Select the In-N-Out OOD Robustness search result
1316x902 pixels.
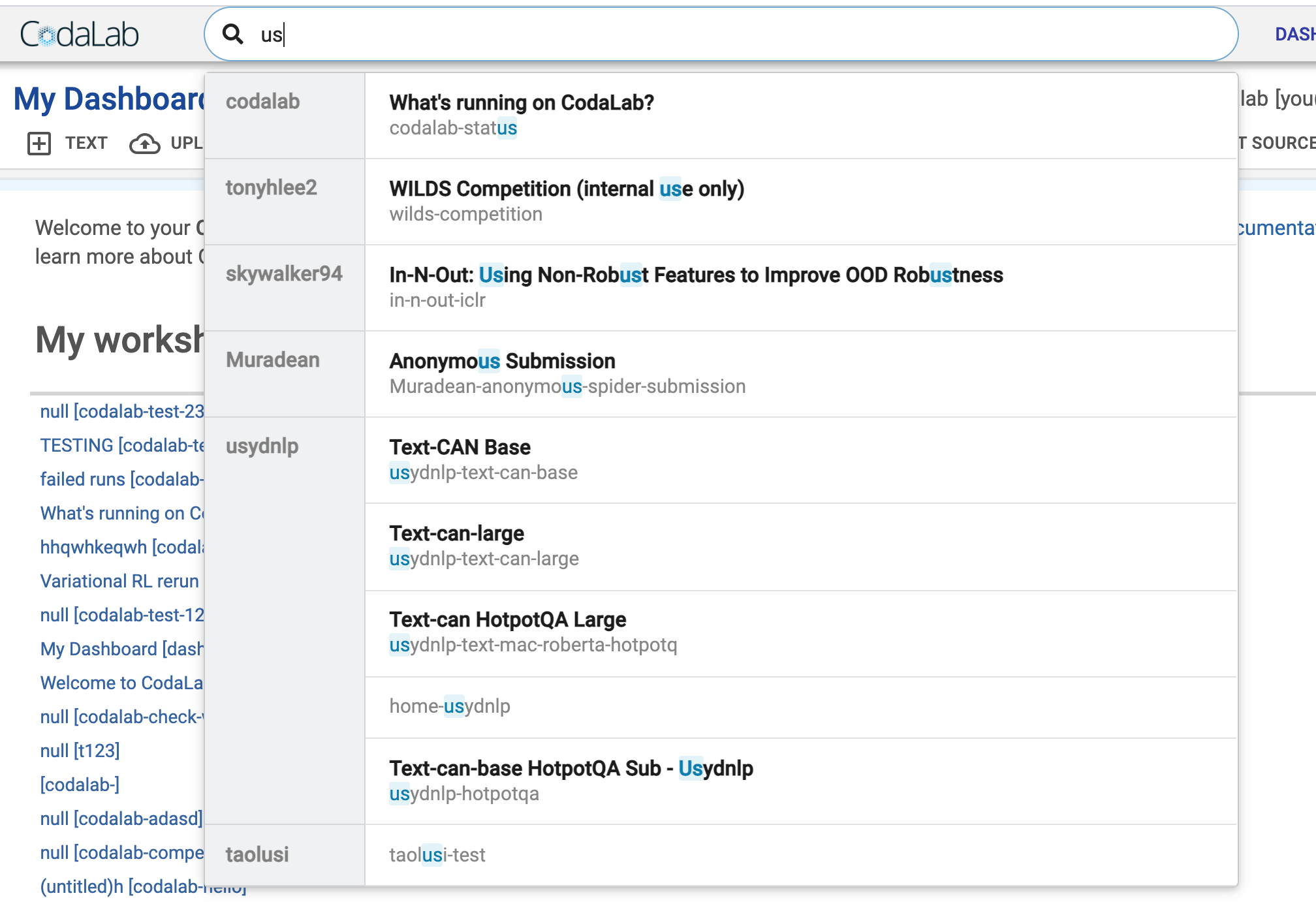696,275
